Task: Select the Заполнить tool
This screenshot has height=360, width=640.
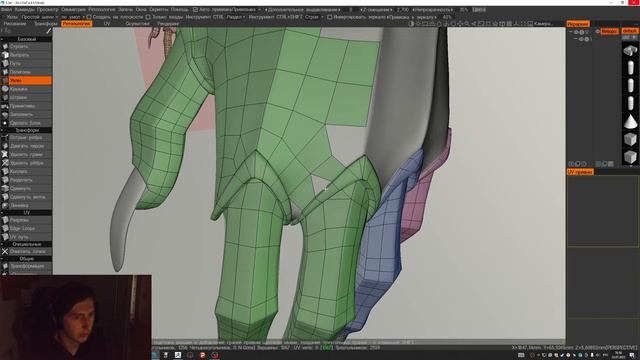Action: 26,115
